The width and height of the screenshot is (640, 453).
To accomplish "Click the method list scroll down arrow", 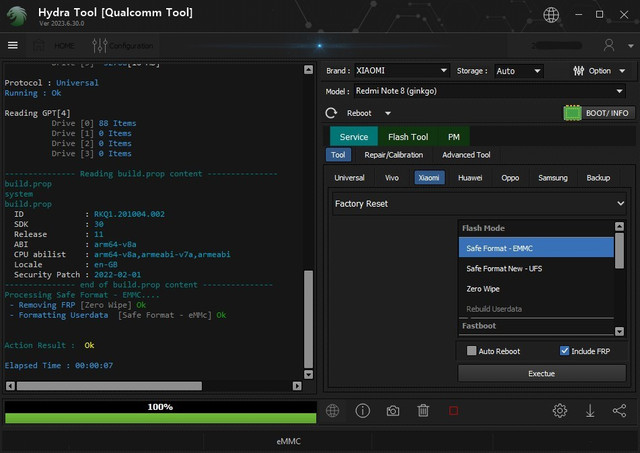I will (x=619, y=331).
